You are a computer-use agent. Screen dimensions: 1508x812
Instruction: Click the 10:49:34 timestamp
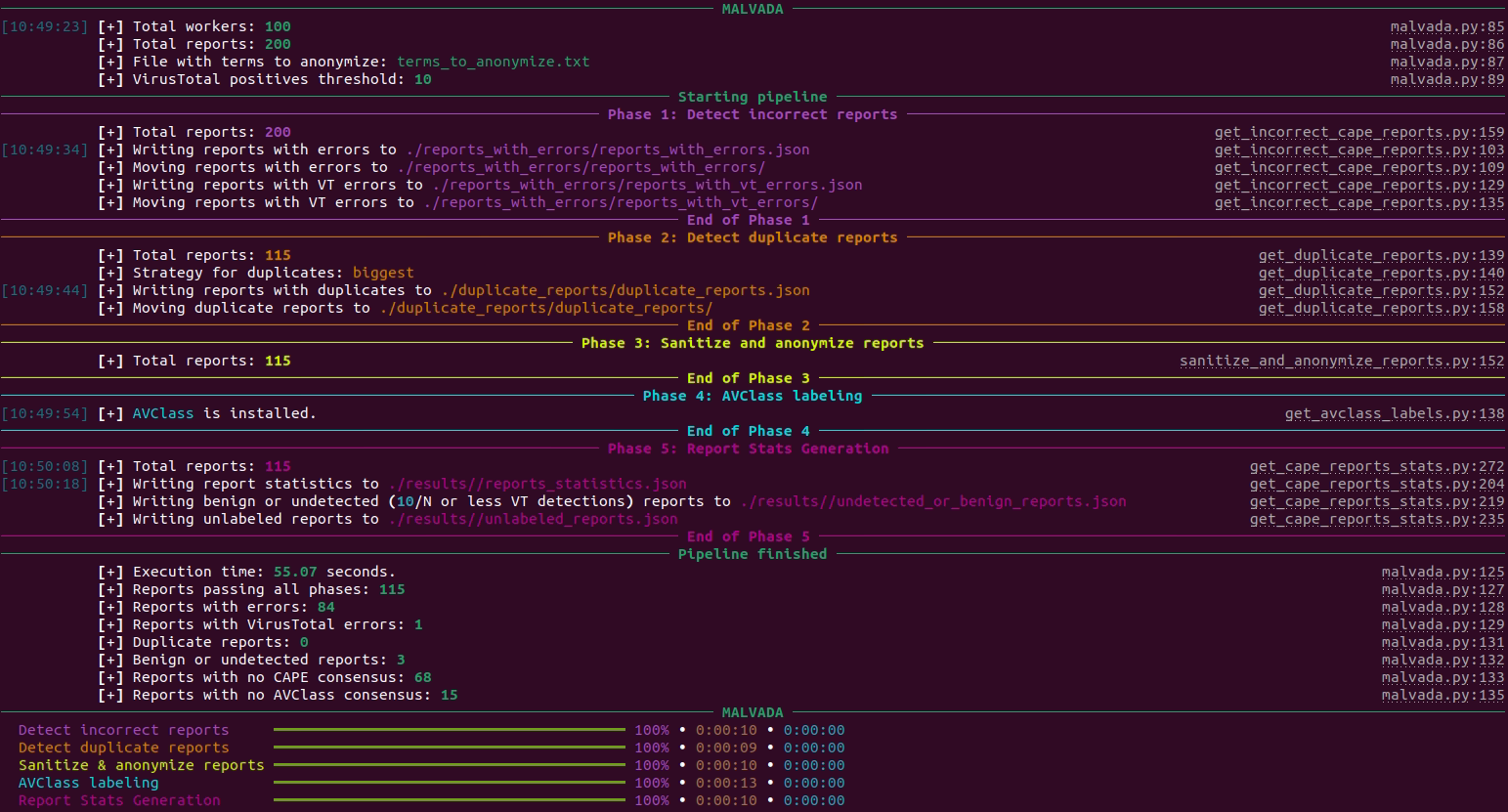click(45, 150)
